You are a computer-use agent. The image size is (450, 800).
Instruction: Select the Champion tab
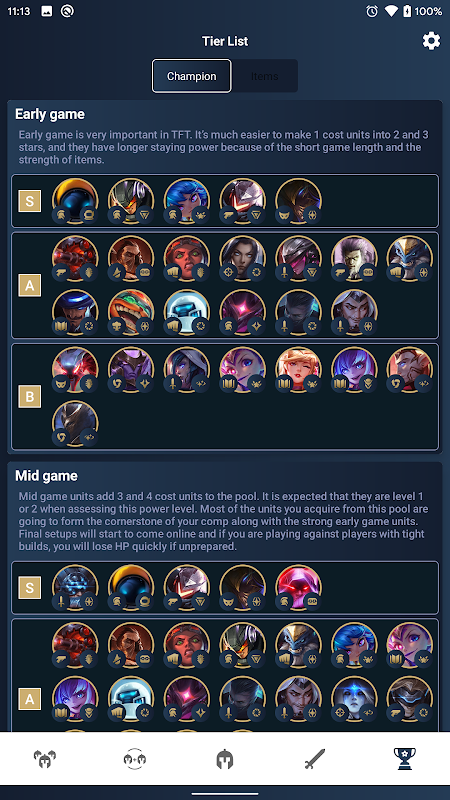point(192,76)
